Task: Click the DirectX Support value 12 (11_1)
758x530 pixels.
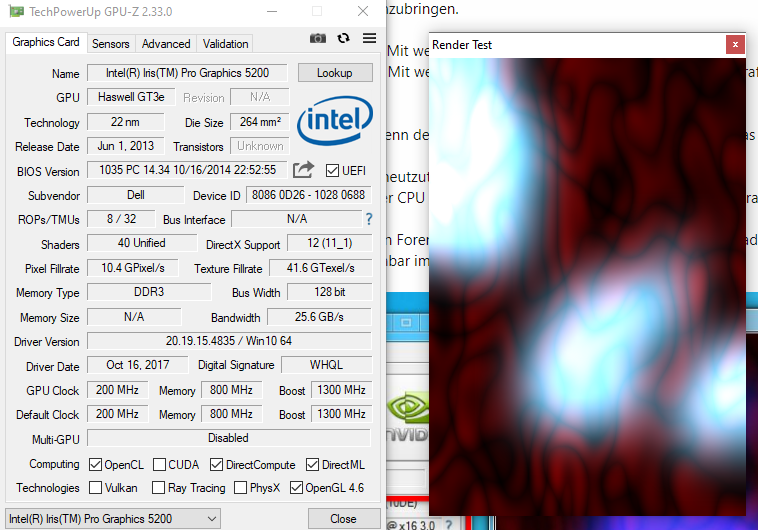Action: pyautogui.click(x=330, y=243)
